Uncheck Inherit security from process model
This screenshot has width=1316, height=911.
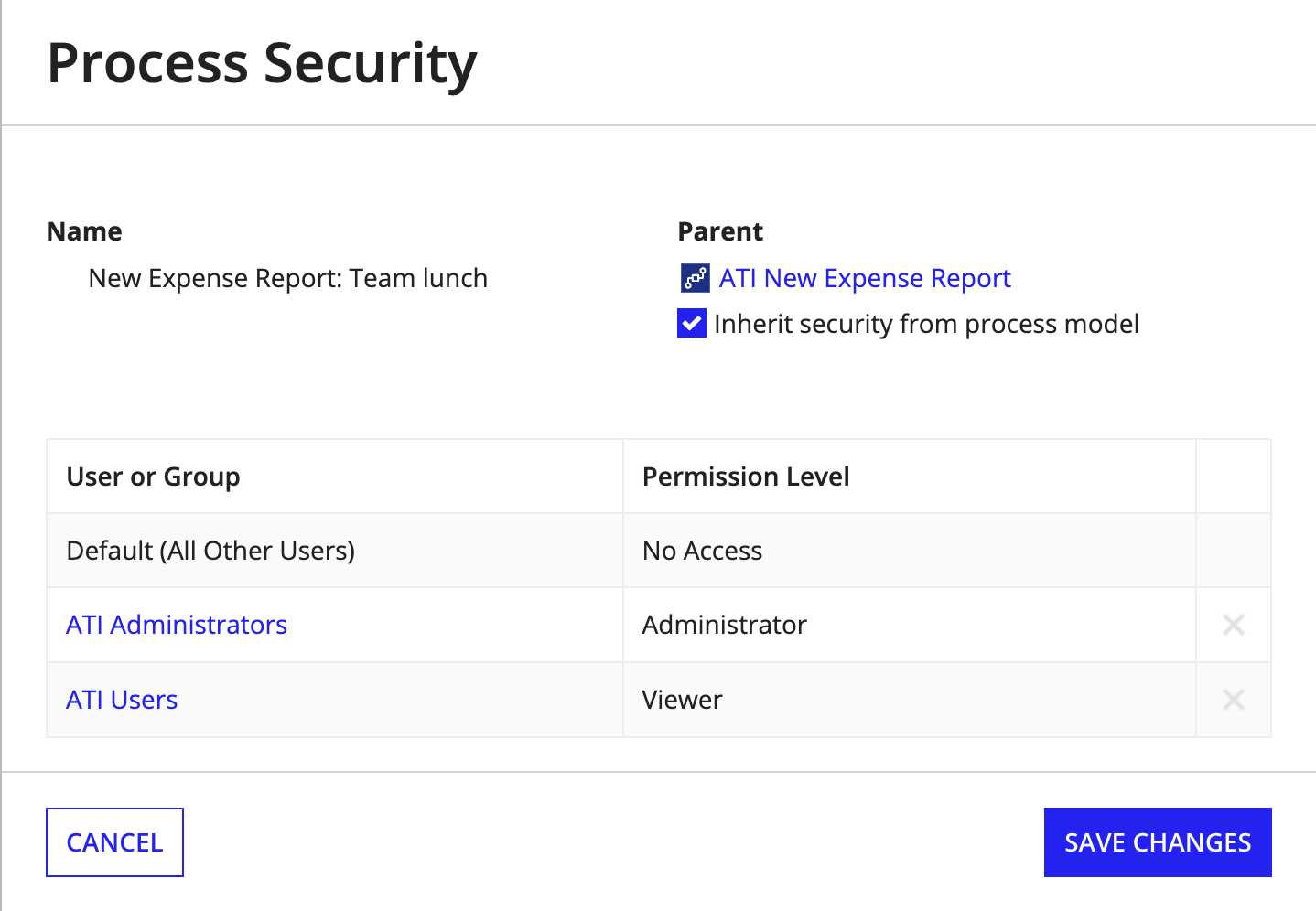(692, 323)
